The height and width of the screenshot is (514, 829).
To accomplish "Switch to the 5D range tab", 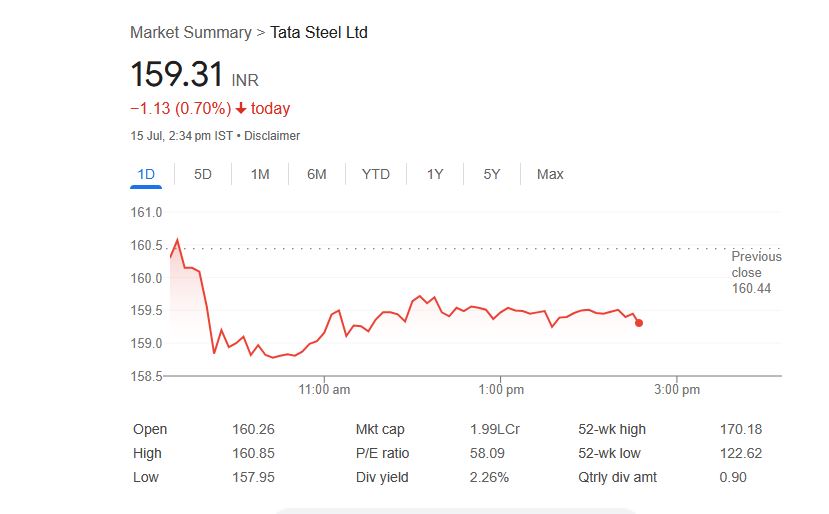I will [202, 175].
